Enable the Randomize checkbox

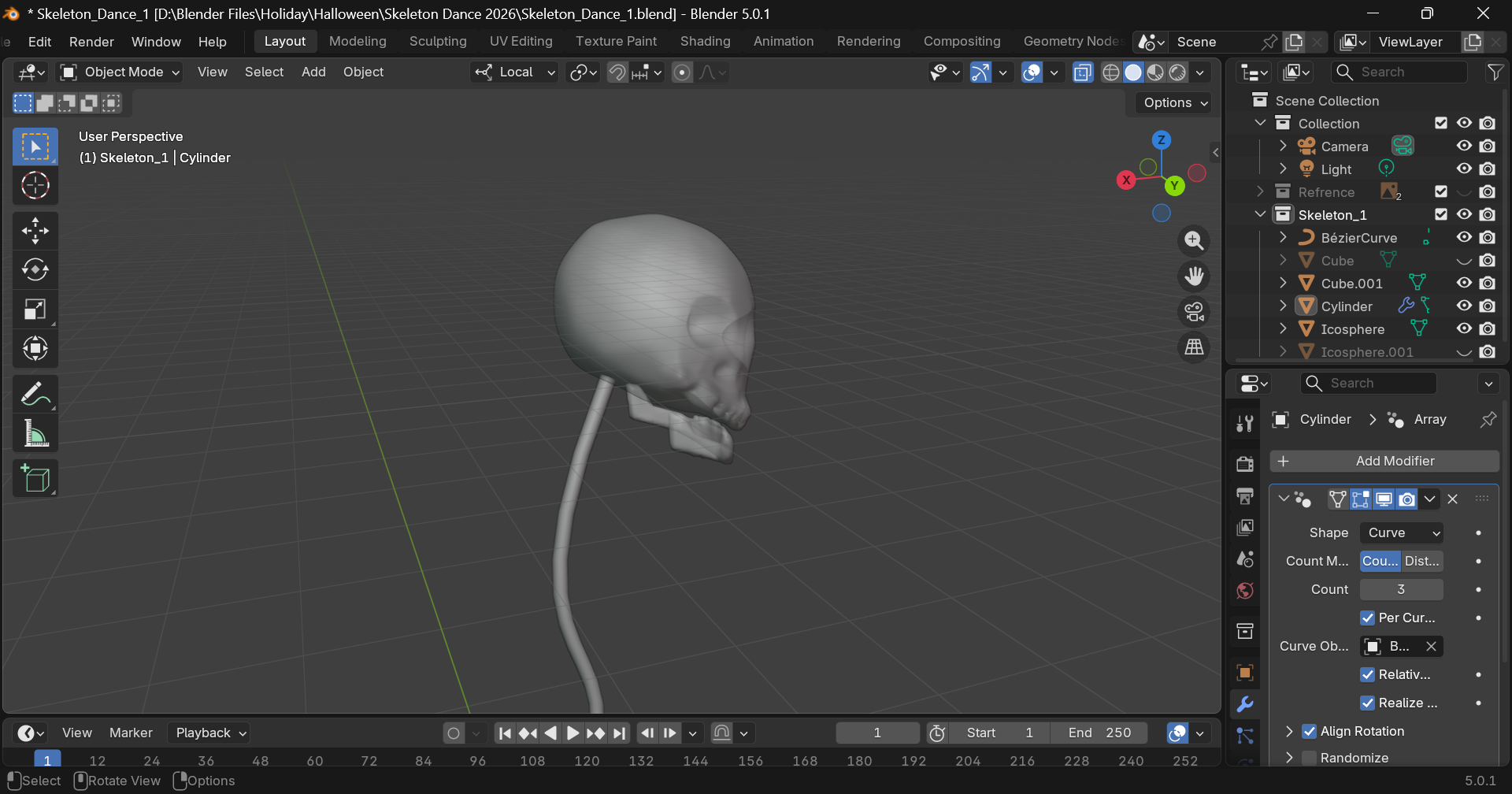pyautogui.click(x=1310, y=758)
